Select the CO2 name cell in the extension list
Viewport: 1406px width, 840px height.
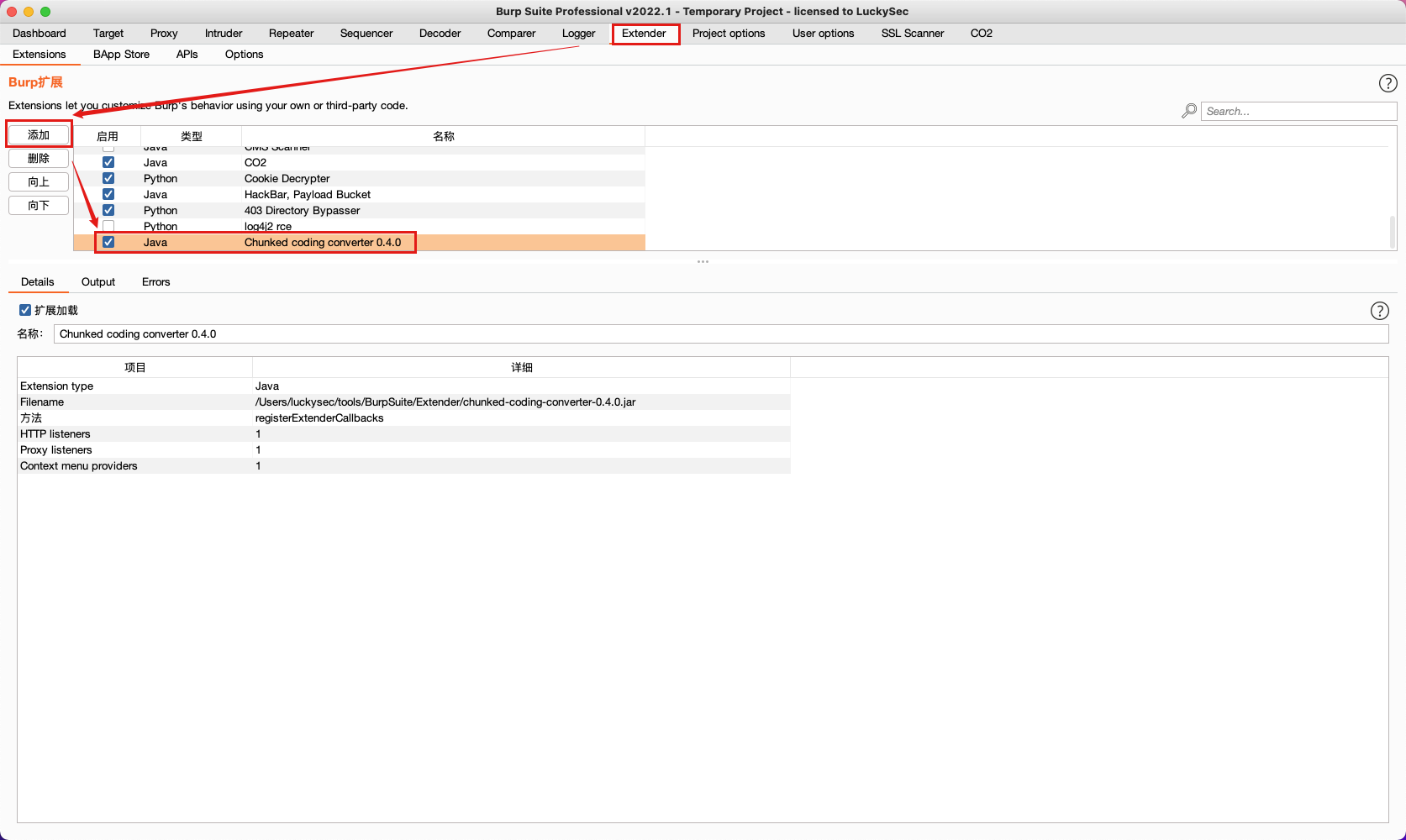[x=255, y=162]
